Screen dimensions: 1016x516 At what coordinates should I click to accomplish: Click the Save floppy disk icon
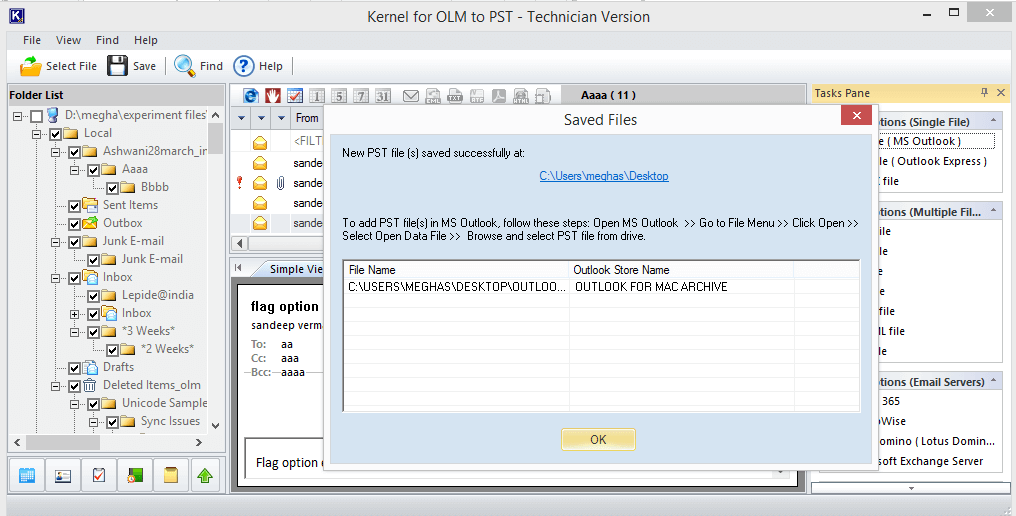(x=117, y=66)
